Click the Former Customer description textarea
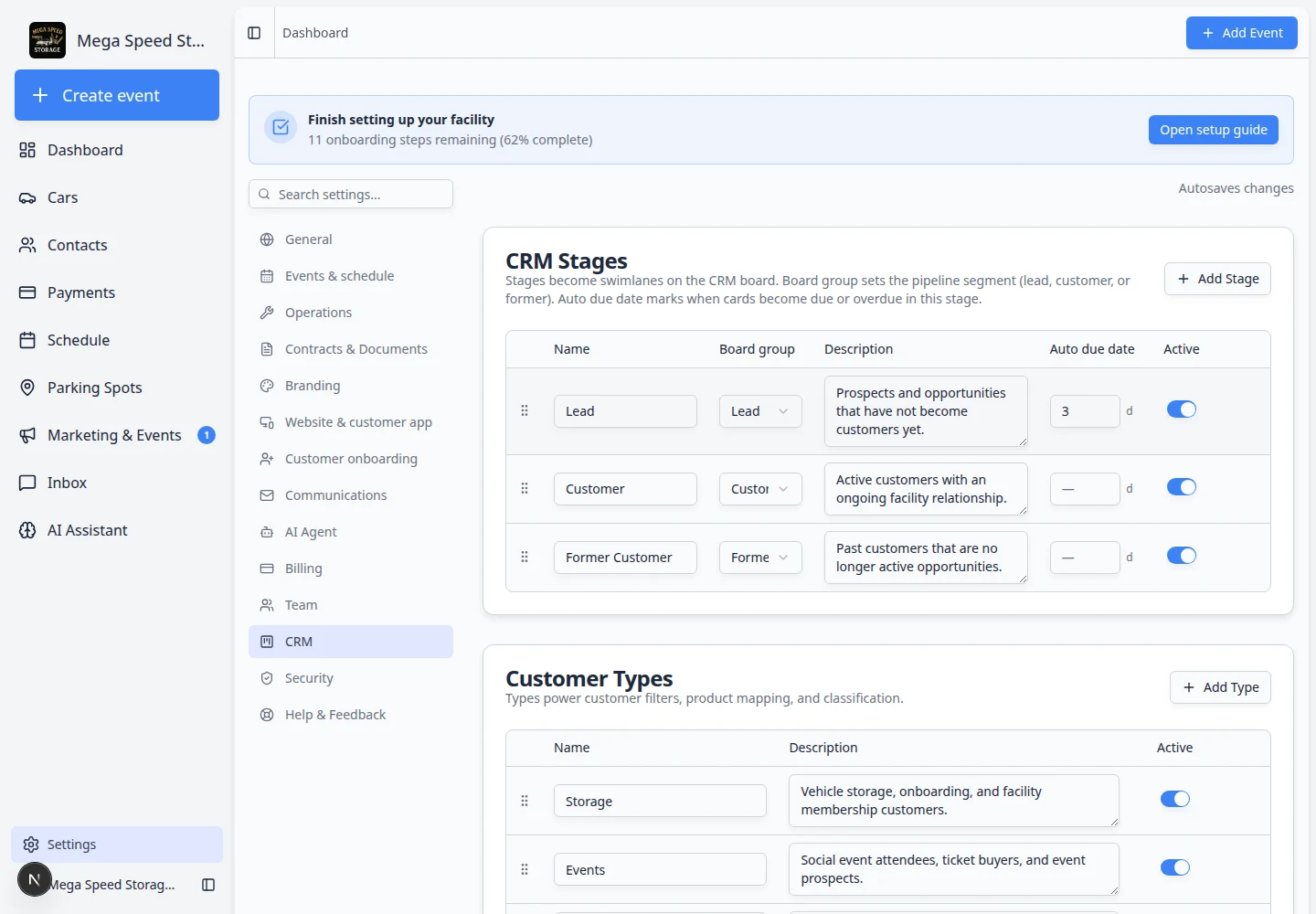Screen dimensions: 1316x914 pos(926,558)
